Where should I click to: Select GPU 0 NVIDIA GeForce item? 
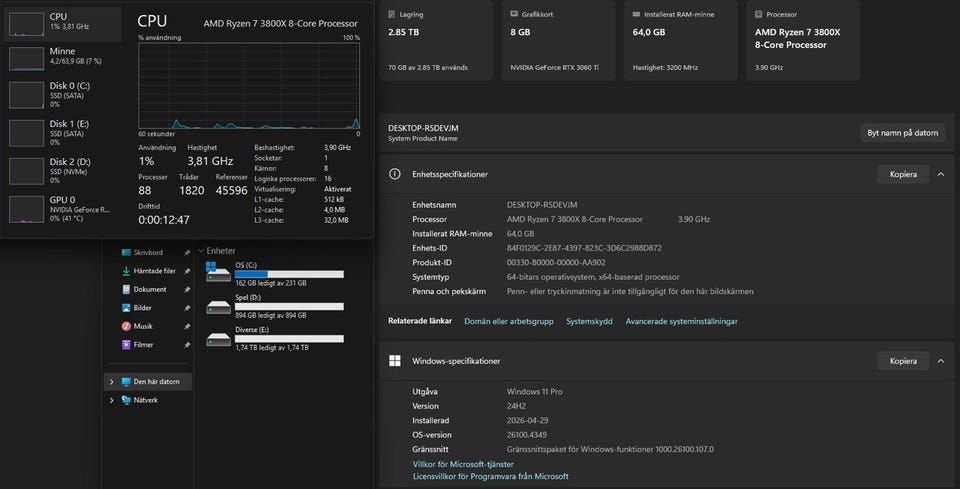(62, 209)
